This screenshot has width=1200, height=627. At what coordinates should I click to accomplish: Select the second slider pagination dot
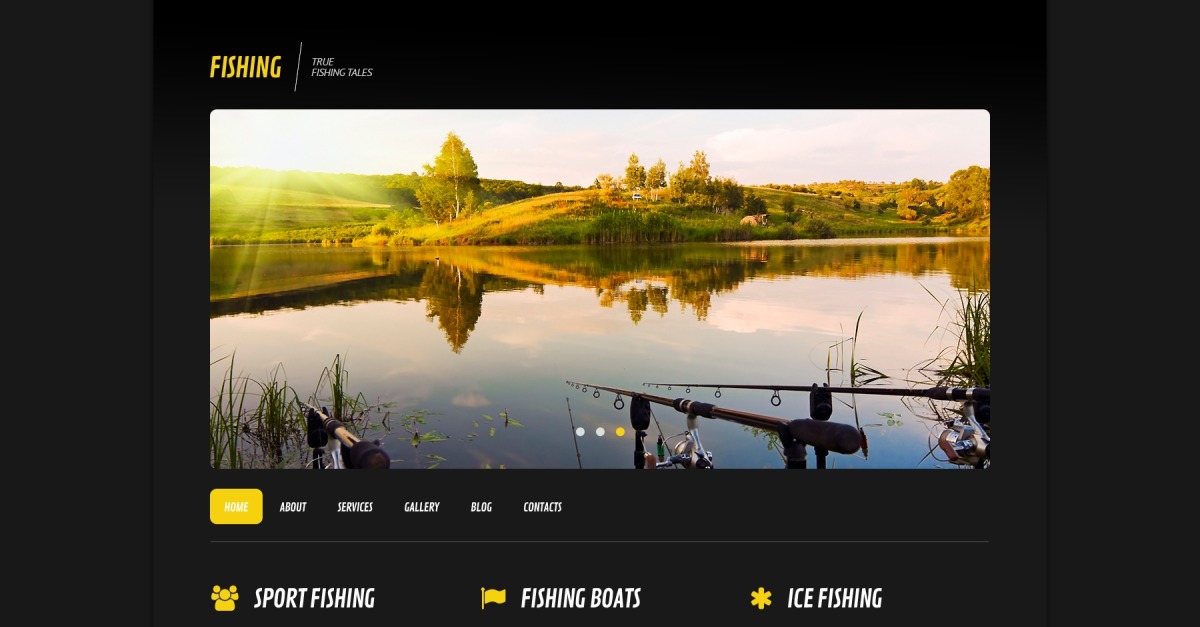click(600, 432)
